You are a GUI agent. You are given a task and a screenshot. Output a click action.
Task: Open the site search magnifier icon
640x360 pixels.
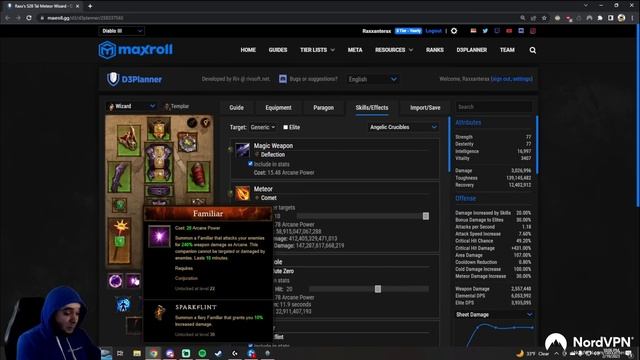[533, 50]
